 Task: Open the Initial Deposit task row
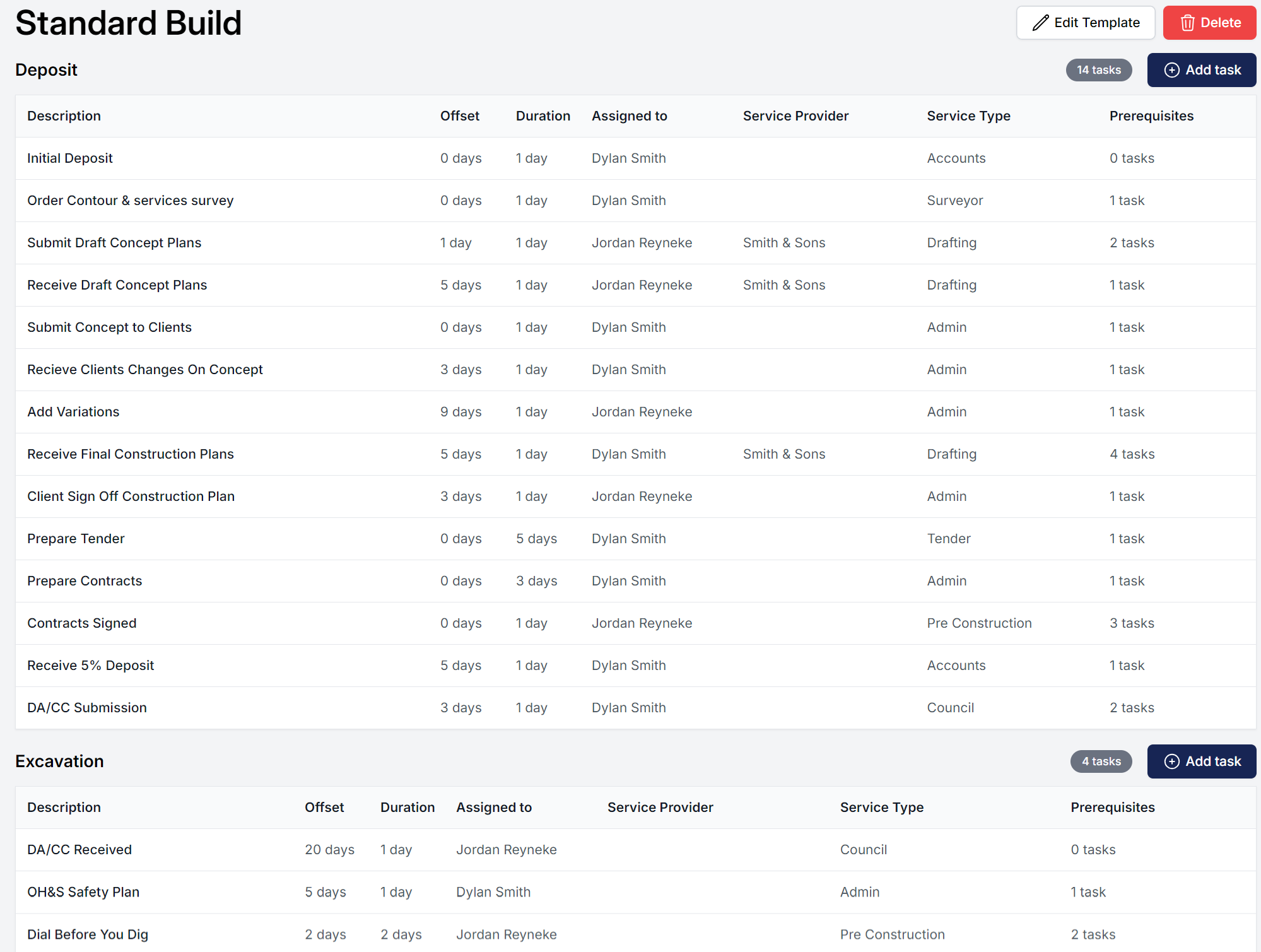pyautogui.click(x=69, y=158)
